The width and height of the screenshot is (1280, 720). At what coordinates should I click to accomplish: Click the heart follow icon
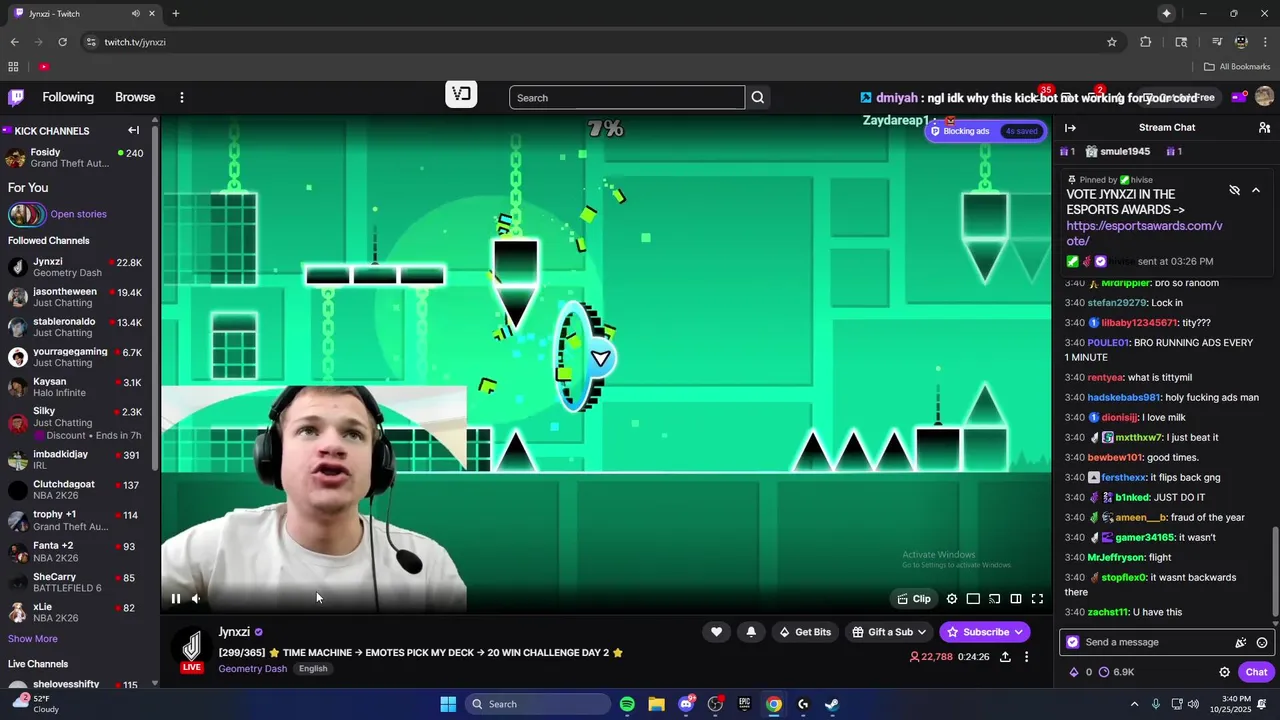pyautogui.click(x=716, y=632)
